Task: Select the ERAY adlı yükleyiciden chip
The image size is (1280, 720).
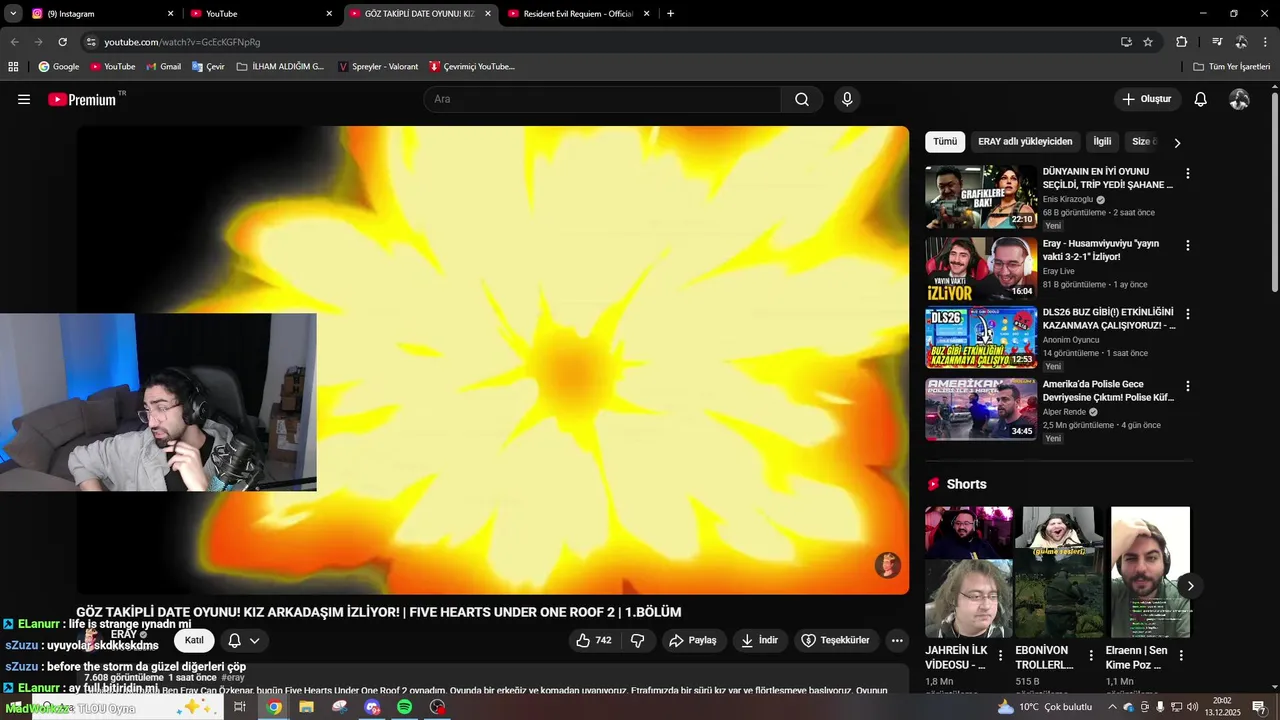Action: 1025,142
